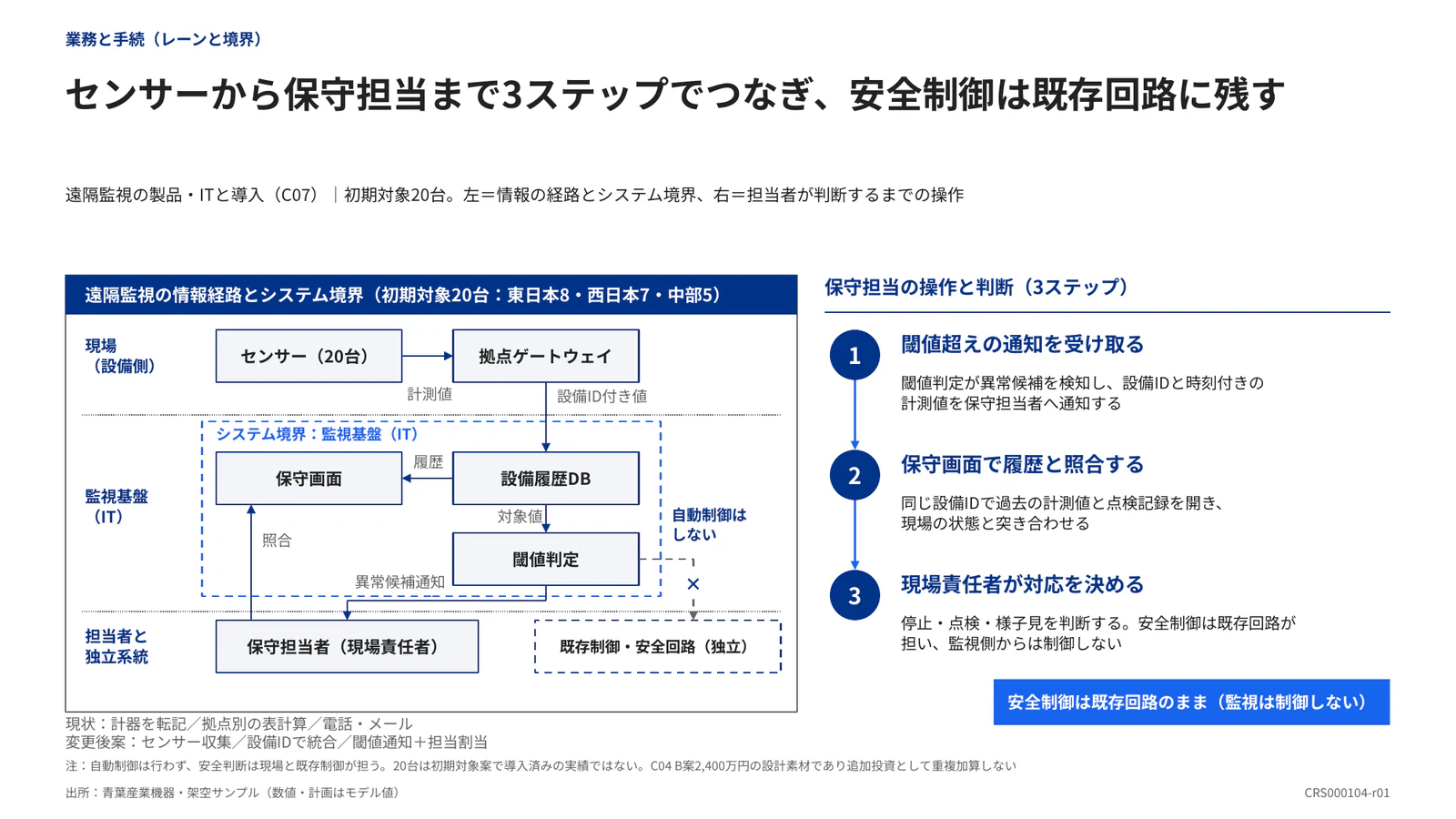Click step 3 numbered circle
Image resolution: width=1456 pixels, height=819 pixels.
point(854,595)
